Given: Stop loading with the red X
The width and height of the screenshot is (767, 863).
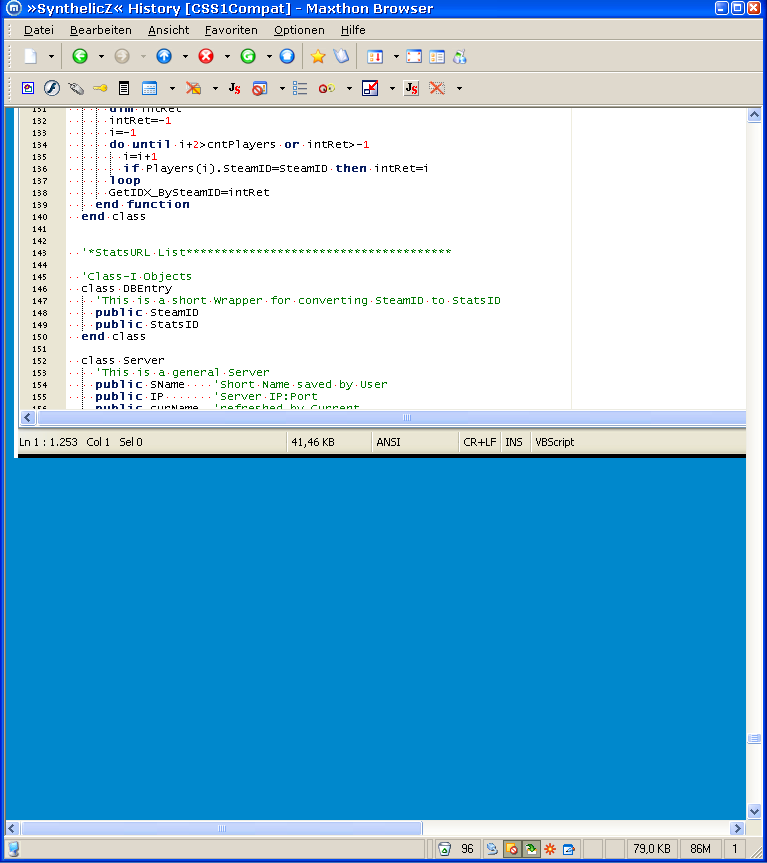Looking at the screenshot, I should [206, 56].
